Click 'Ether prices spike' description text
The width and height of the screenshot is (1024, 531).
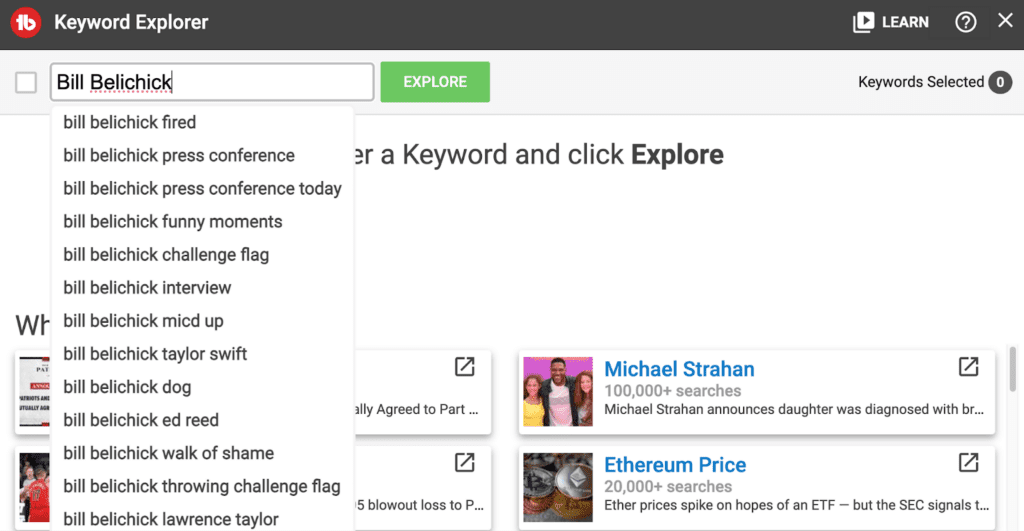796,506
